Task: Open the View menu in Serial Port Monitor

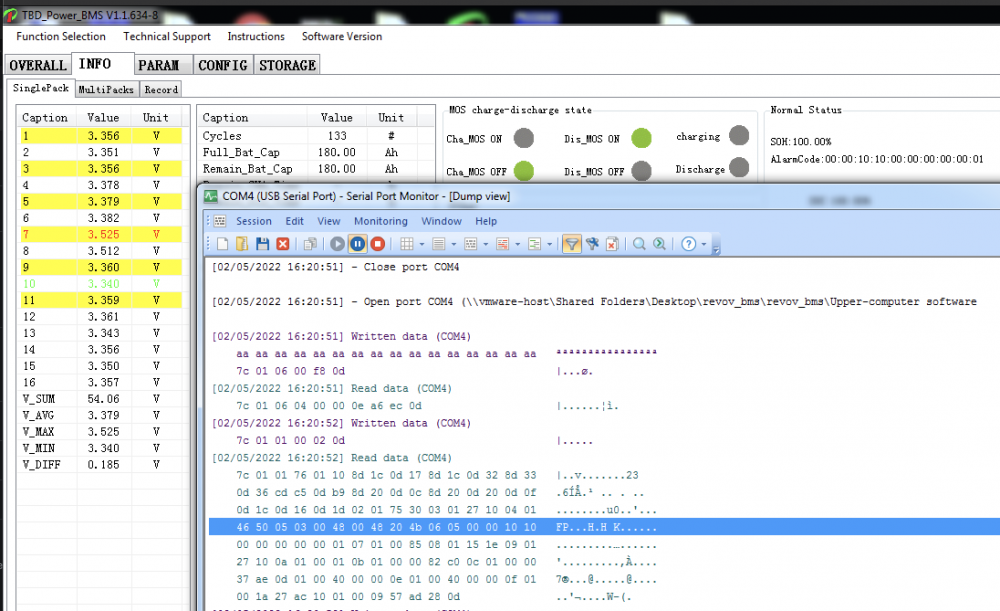Action: point(329,221)
